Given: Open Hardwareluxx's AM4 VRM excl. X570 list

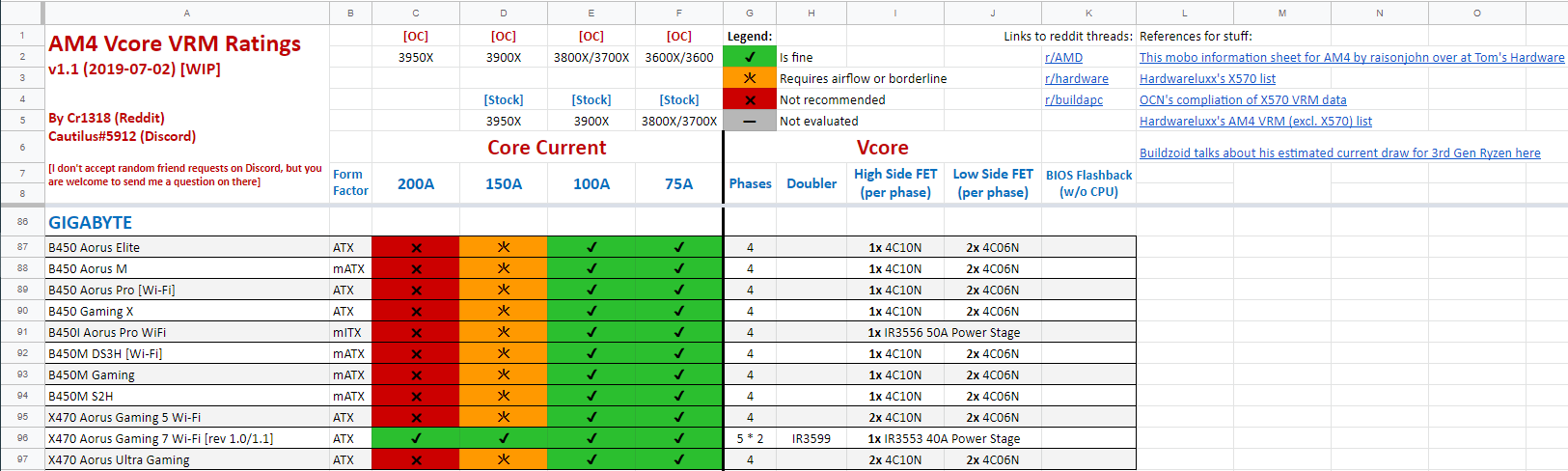Looking at the screenshot, I should (x=1255, y=122).
